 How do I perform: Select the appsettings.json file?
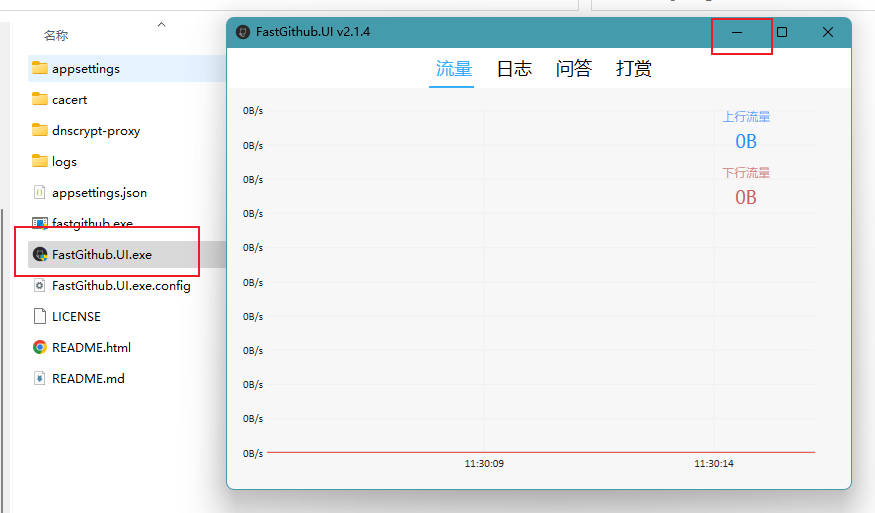click(99, 193)
